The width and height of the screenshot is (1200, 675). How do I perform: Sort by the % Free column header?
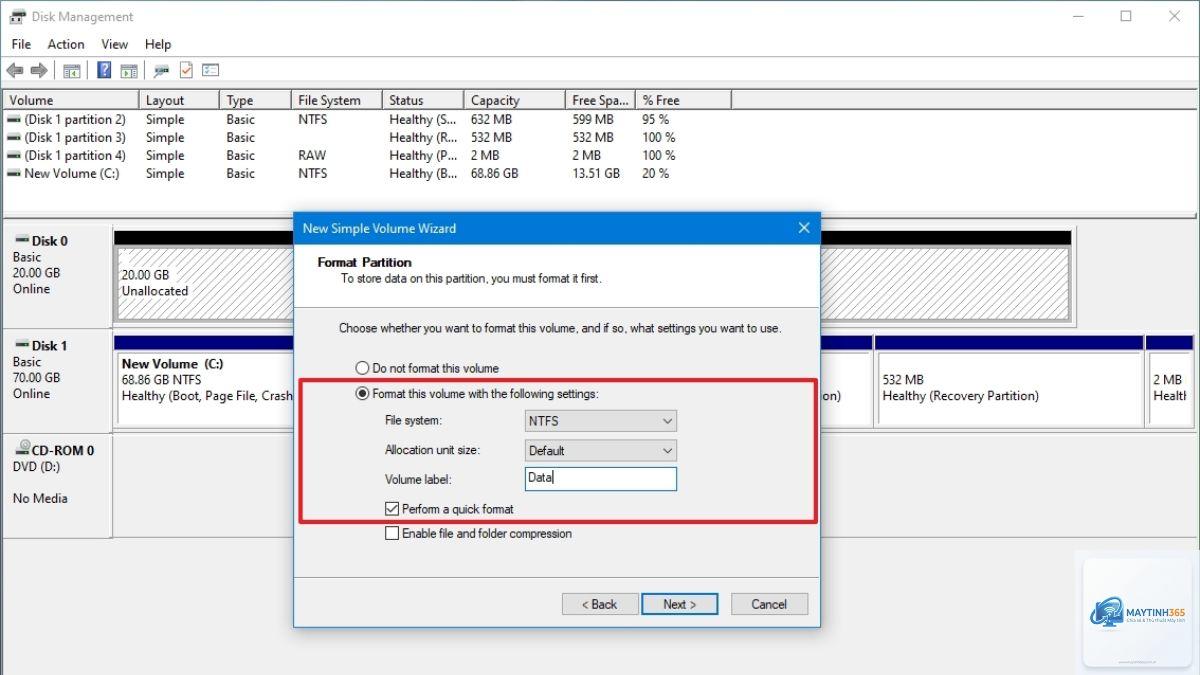click(x=684, y=100)
